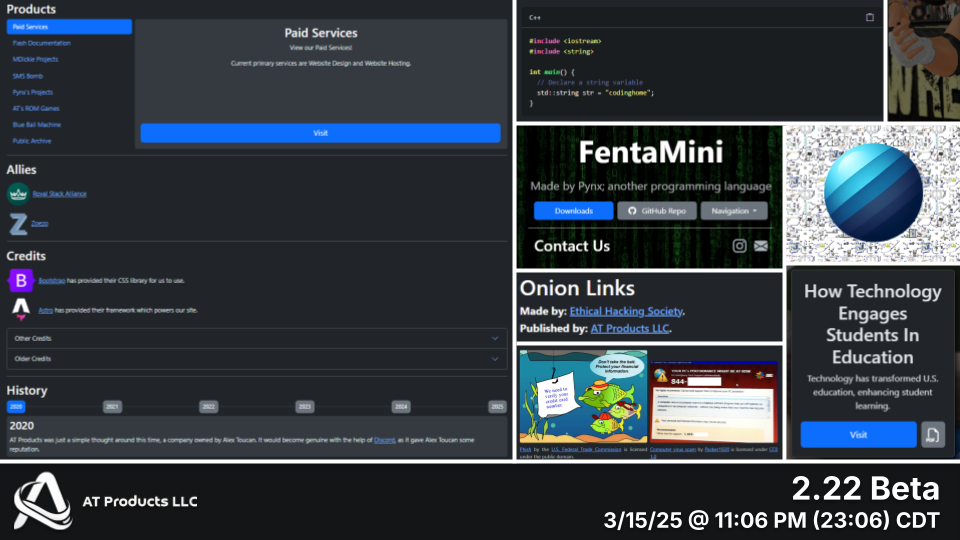Select the Public Archive product tab
The width and height of the screenshot is (960, 540).
pos(32,141)
